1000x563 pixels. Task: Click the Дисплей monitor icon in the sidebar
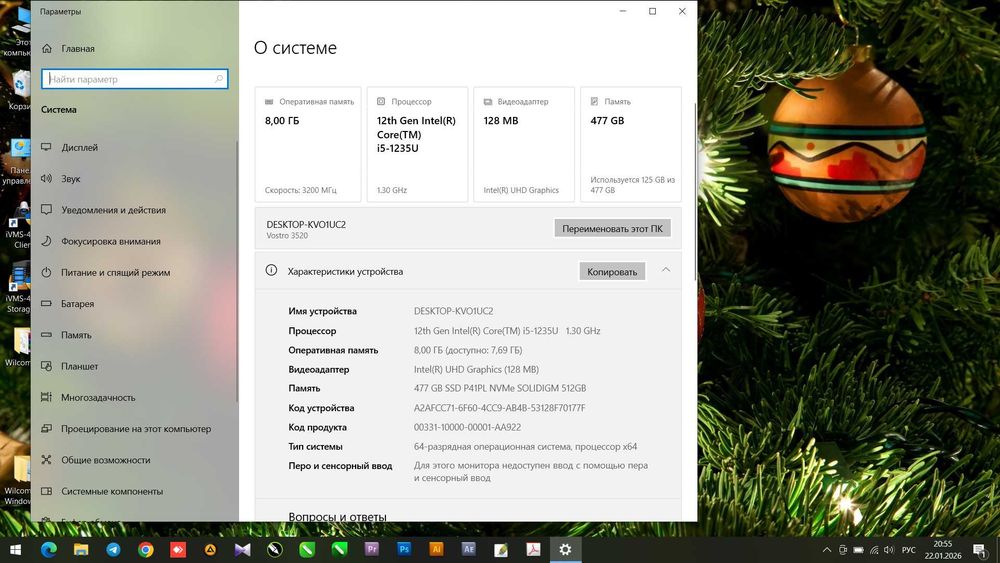pyautogui.click(x=46, y=147)
